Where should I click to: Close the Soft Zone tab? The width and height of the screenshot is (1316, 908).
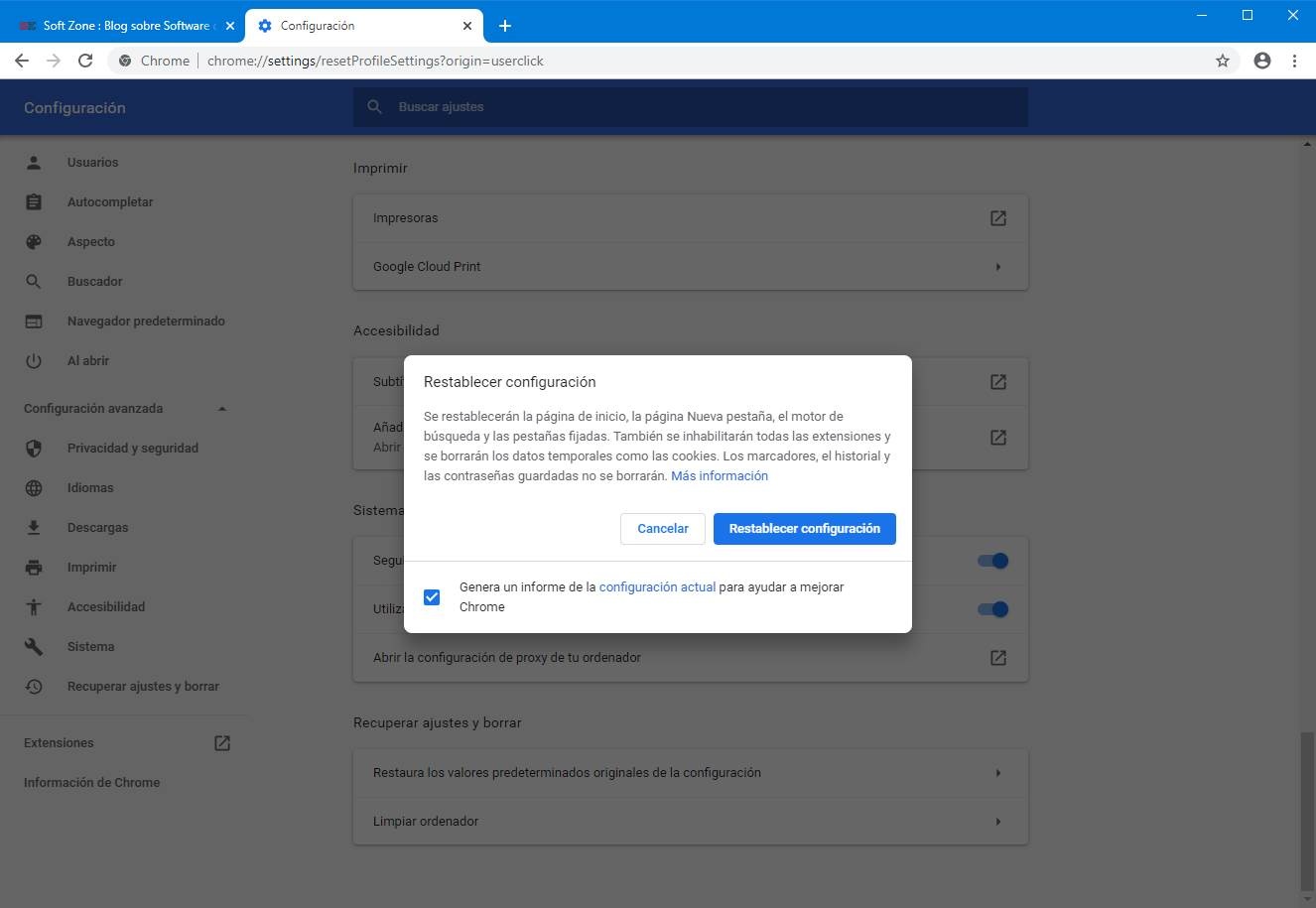coord(230,26)
